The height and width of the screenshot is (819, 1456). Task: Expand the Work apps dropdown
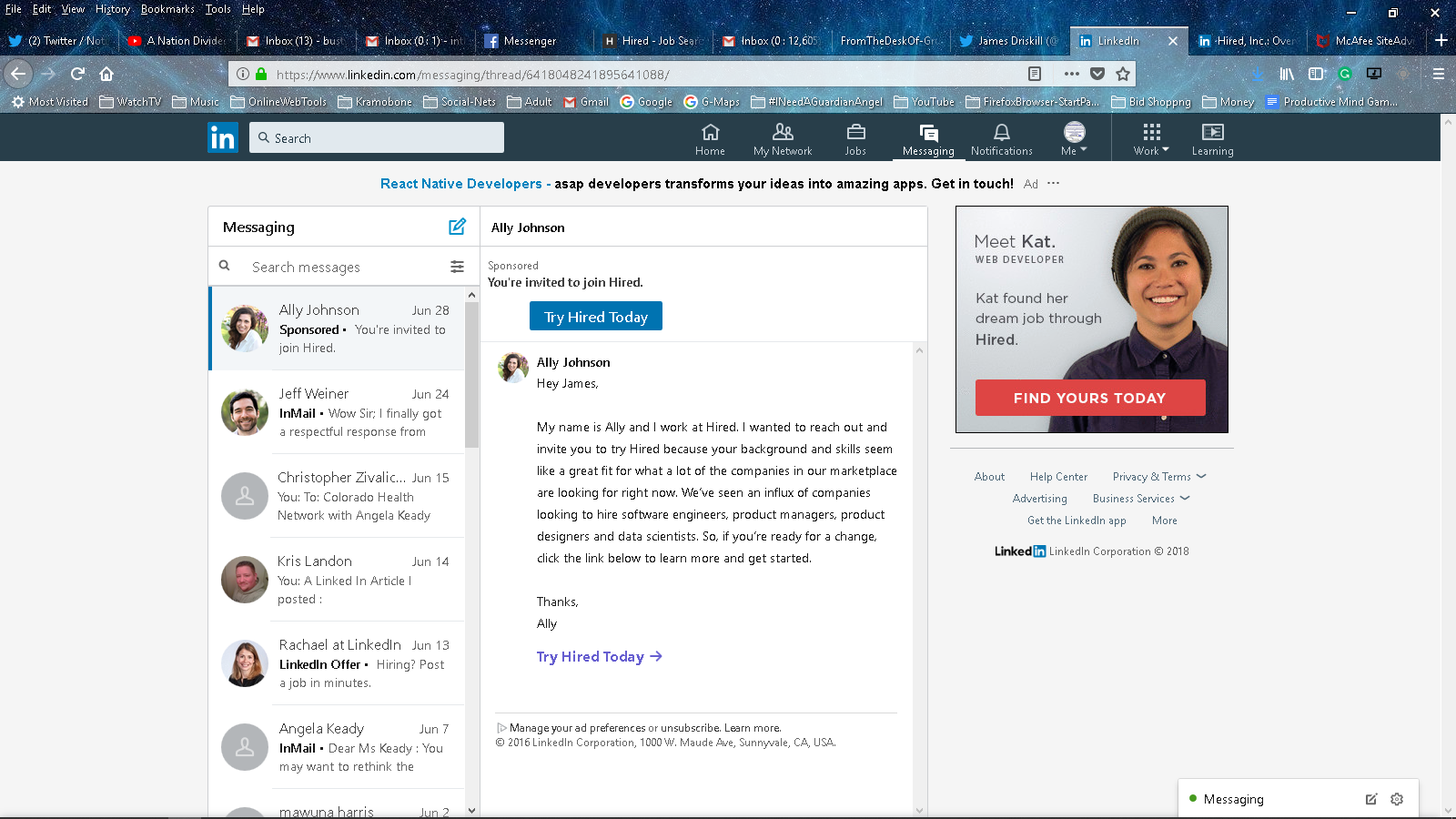(1151, 139)
